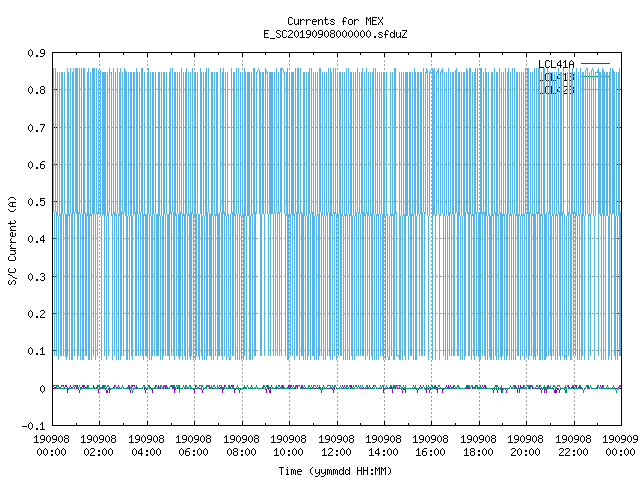The image size is (640, 480).
Task: Click the y-axis tick label 0
Action: point(42,389)
